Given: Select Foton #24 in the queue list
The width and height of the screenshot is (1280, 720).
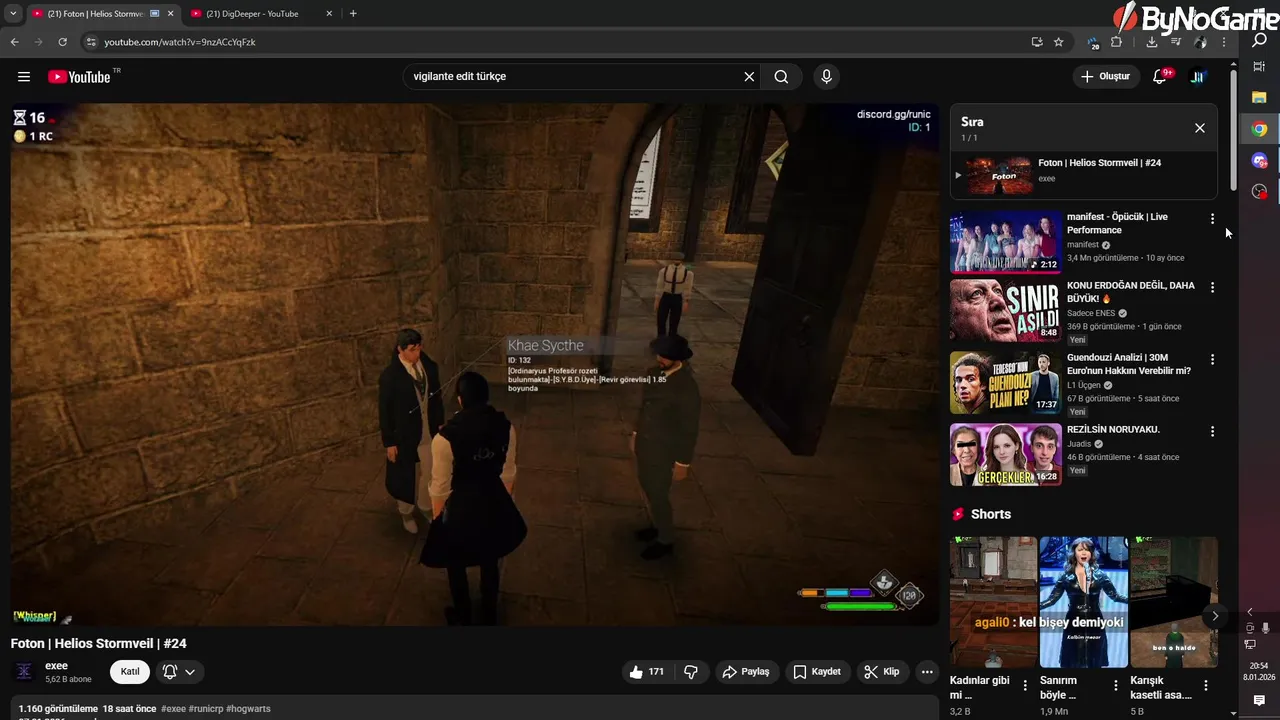Looking at the screenshot, I should tap(1083, 175).
